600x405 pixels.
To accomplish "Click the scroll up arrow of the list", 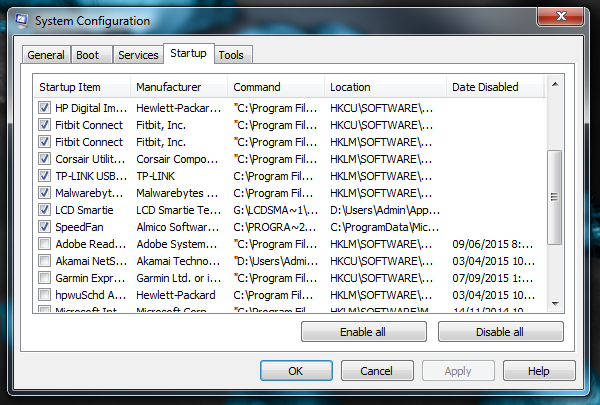I will [555, 84].
